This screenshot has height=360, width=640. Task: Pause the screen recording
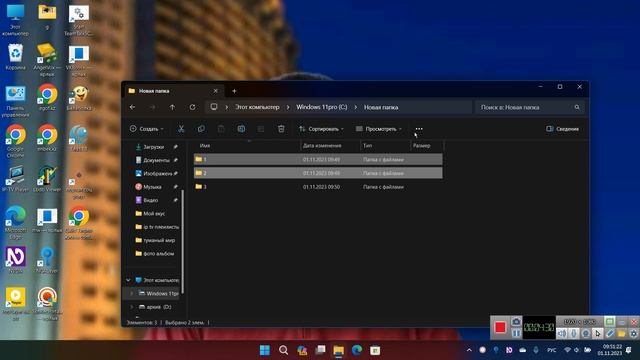tap(516, 333)
